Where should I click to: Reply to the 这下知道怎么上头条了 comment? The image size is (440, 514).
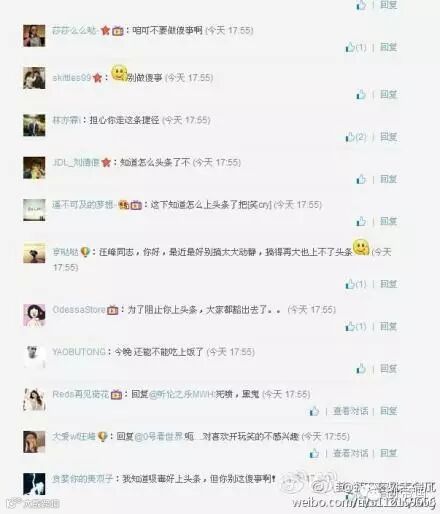[x=388, y=221]
